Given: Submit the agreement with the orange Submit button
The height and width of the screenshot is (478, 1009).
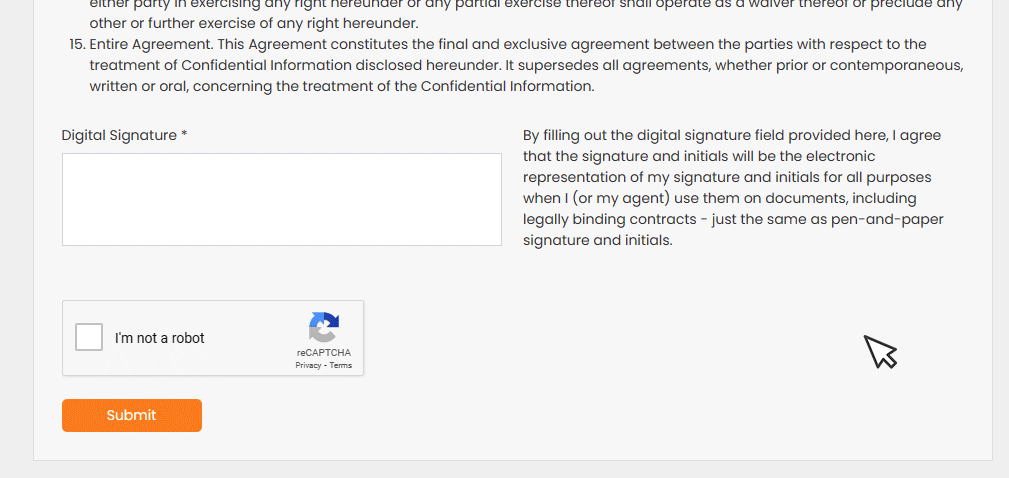Looking at the screenshot, I should tap(132, 416).
